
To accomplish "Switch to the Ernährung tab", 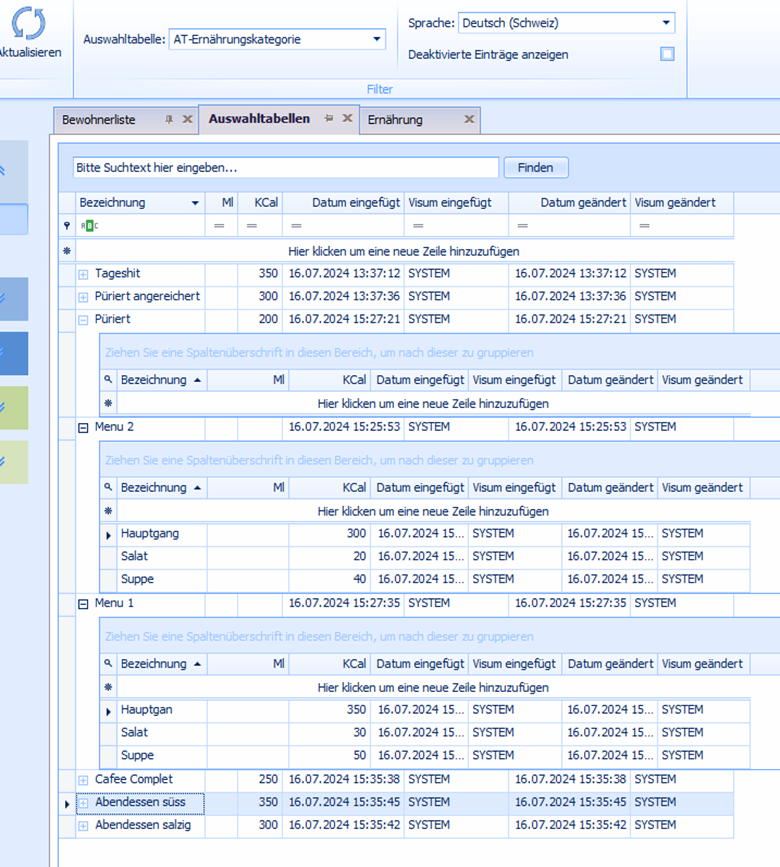I will [395, 120].
